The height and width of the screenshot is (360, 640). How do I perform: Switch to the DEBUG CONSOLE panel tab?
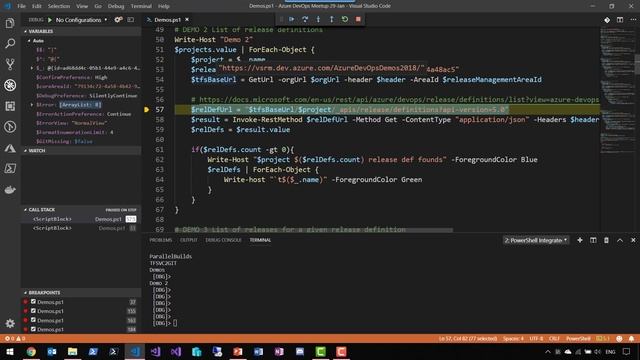pyautogui.click(x=223, y=240)
